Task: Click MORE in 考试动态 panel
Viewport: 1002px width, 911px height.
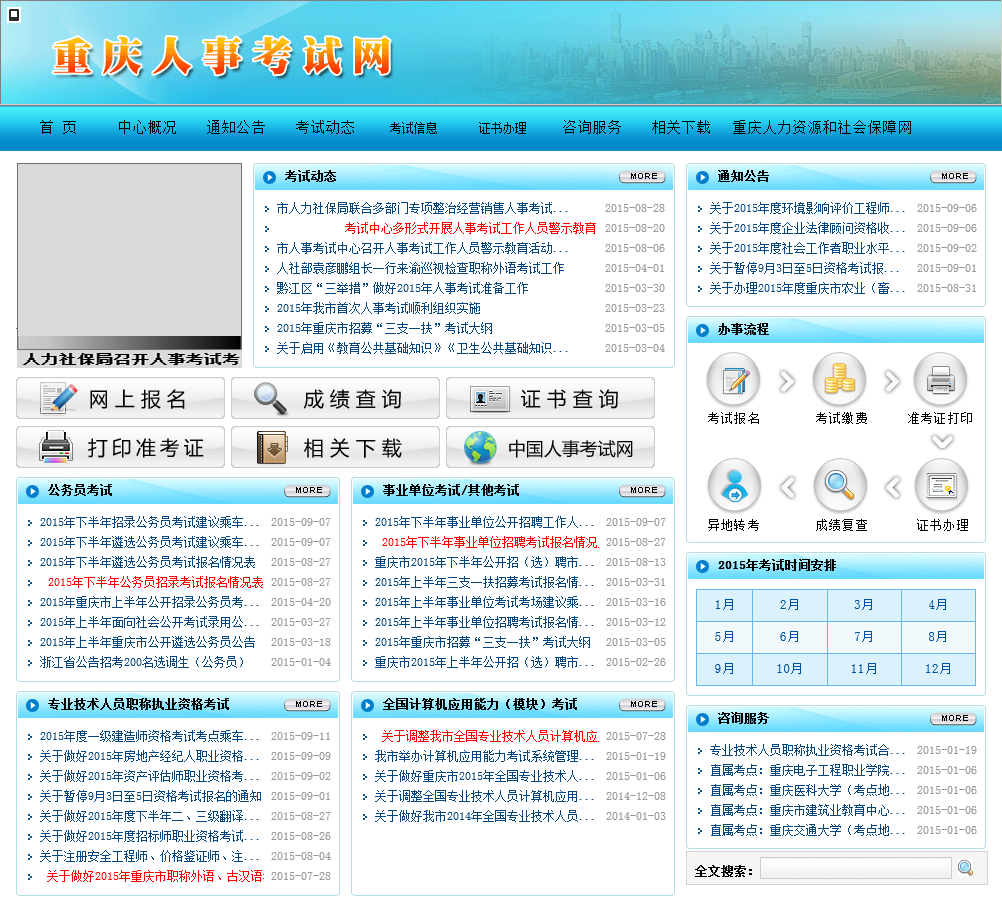Action: 642,176
